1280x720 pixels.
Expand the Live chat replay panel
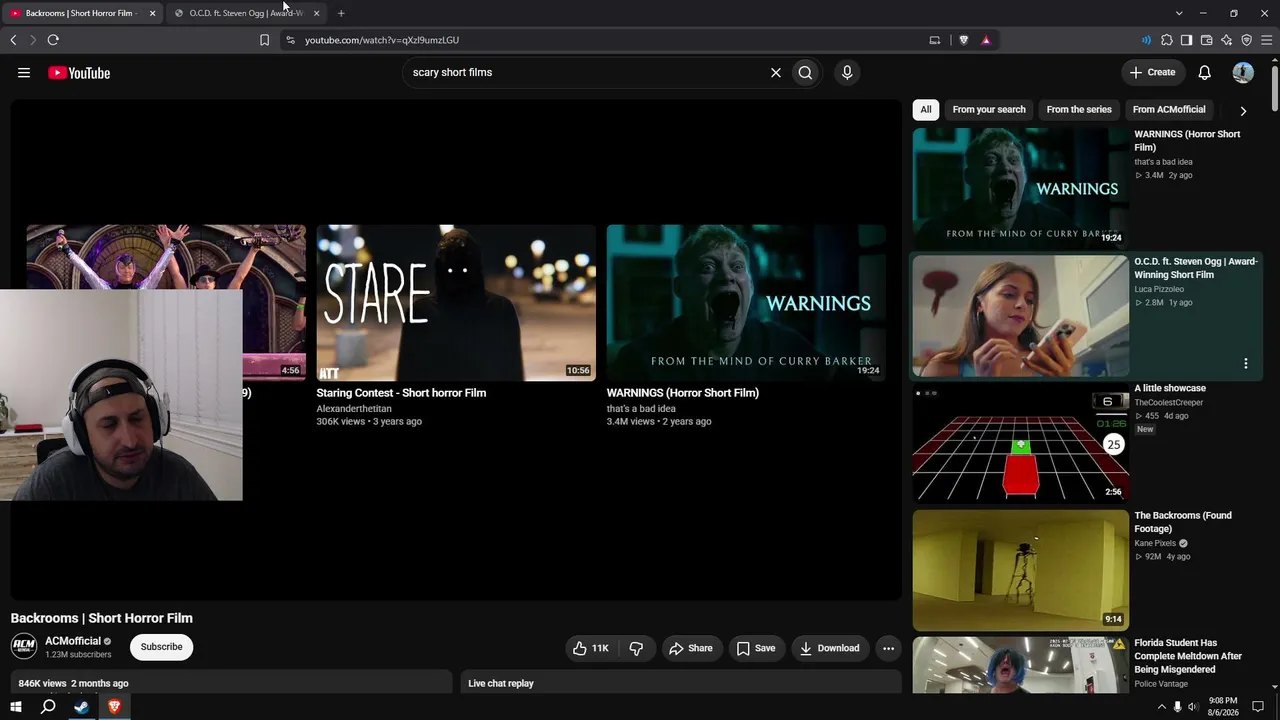[681, 683]
